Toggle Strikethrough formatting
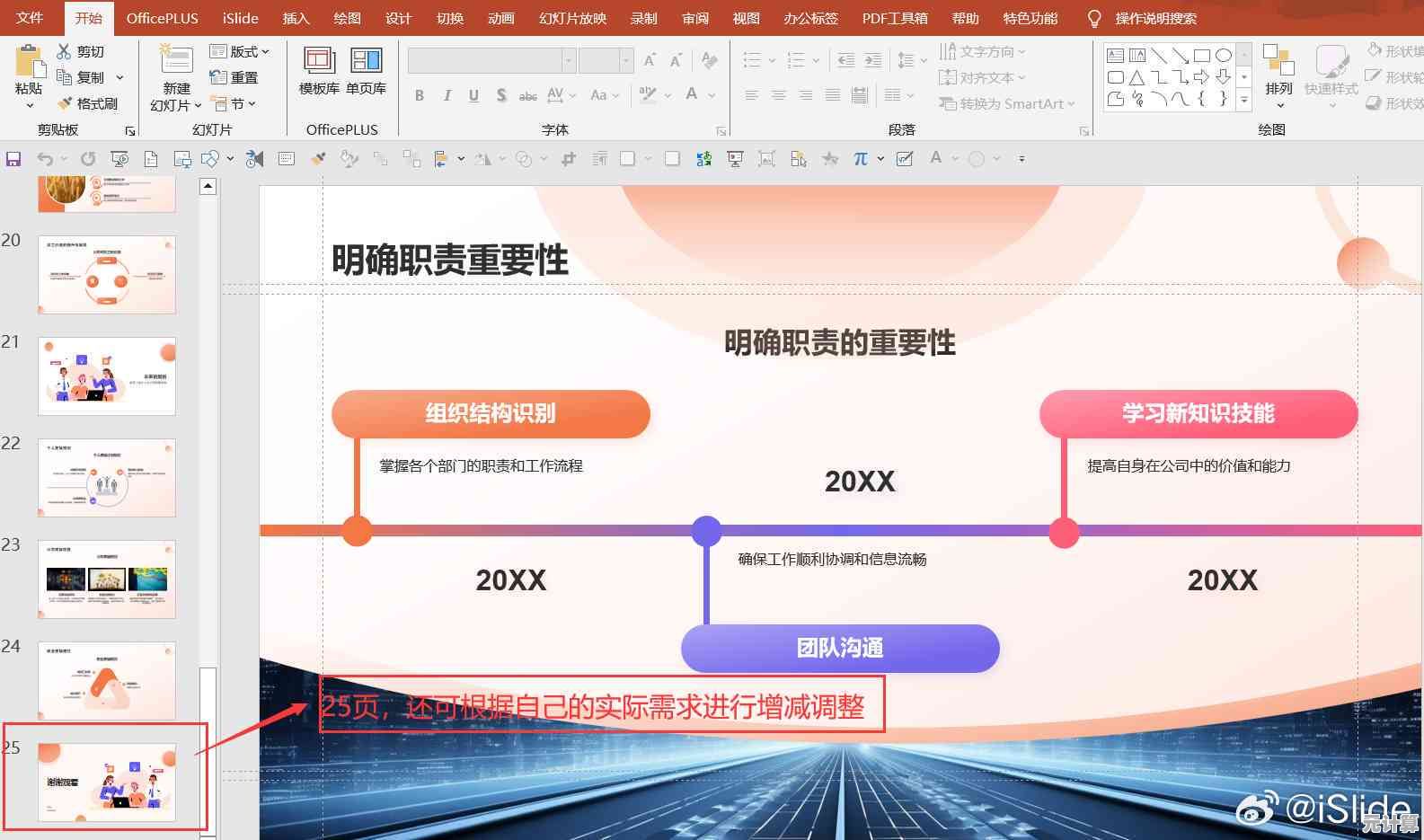The width and height of the screenshot is (1424, 840). (528, 95)
